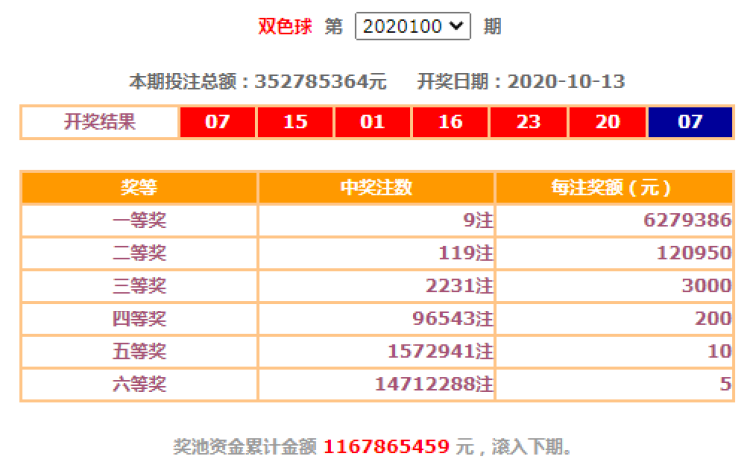
Task: Select red ball number 16
Action: pos(450,122)
